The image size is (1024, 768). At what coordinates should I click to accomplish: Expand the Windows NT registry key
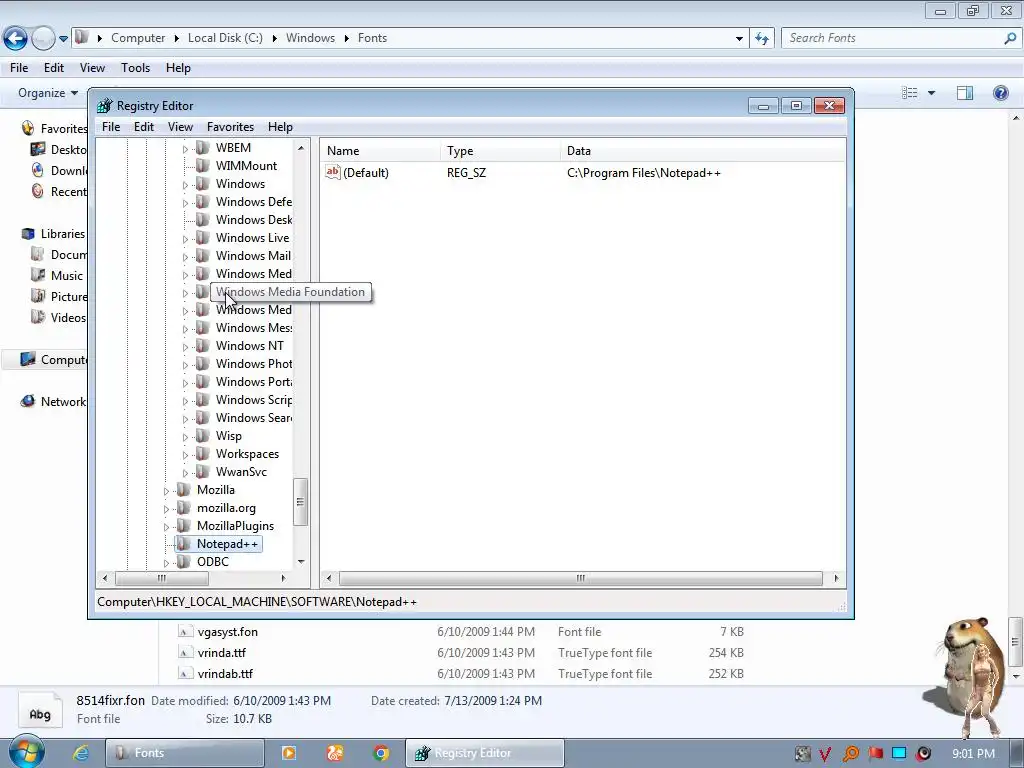pyautogui.click(x=185, y=347)
